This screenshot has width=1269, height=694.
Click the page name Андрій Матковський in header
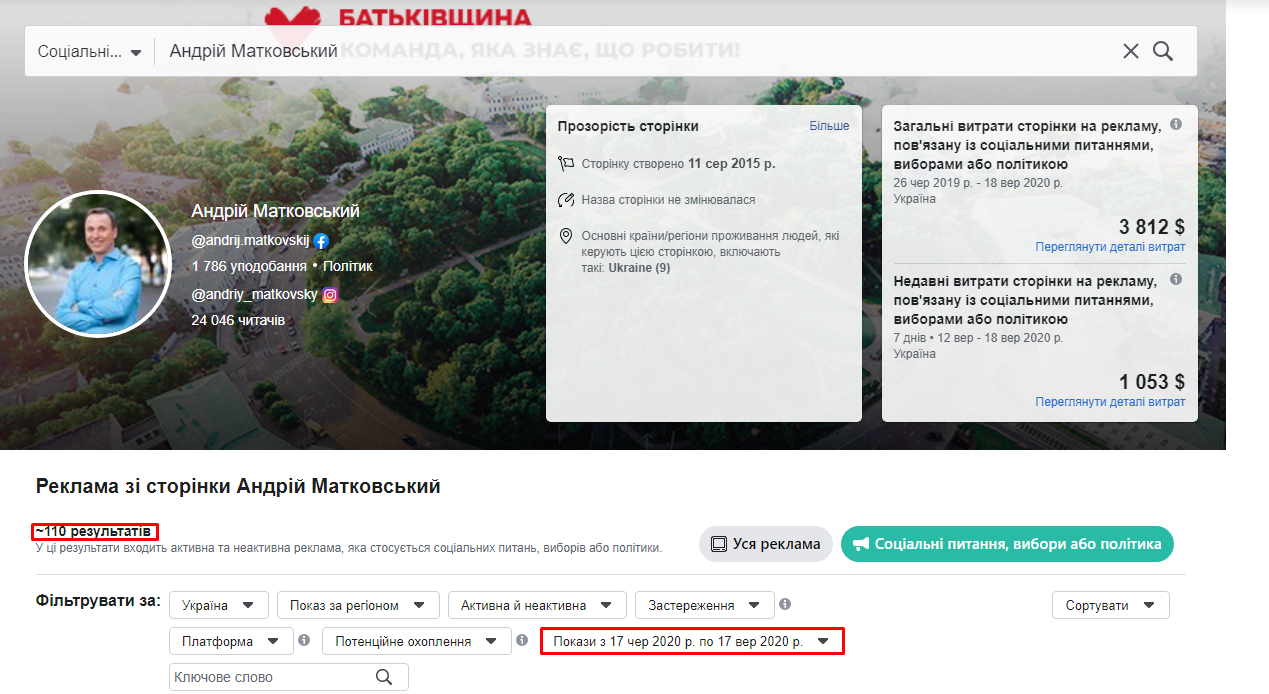pos(275,211)
